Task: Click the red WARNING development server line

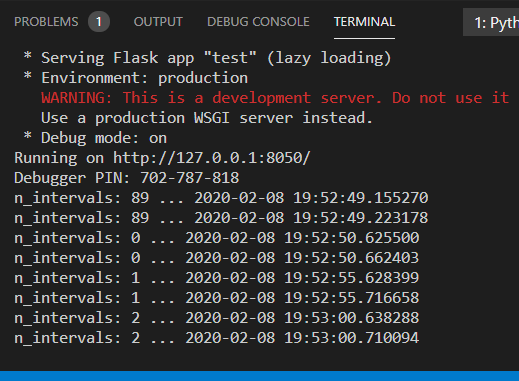Action: (275, 98)
